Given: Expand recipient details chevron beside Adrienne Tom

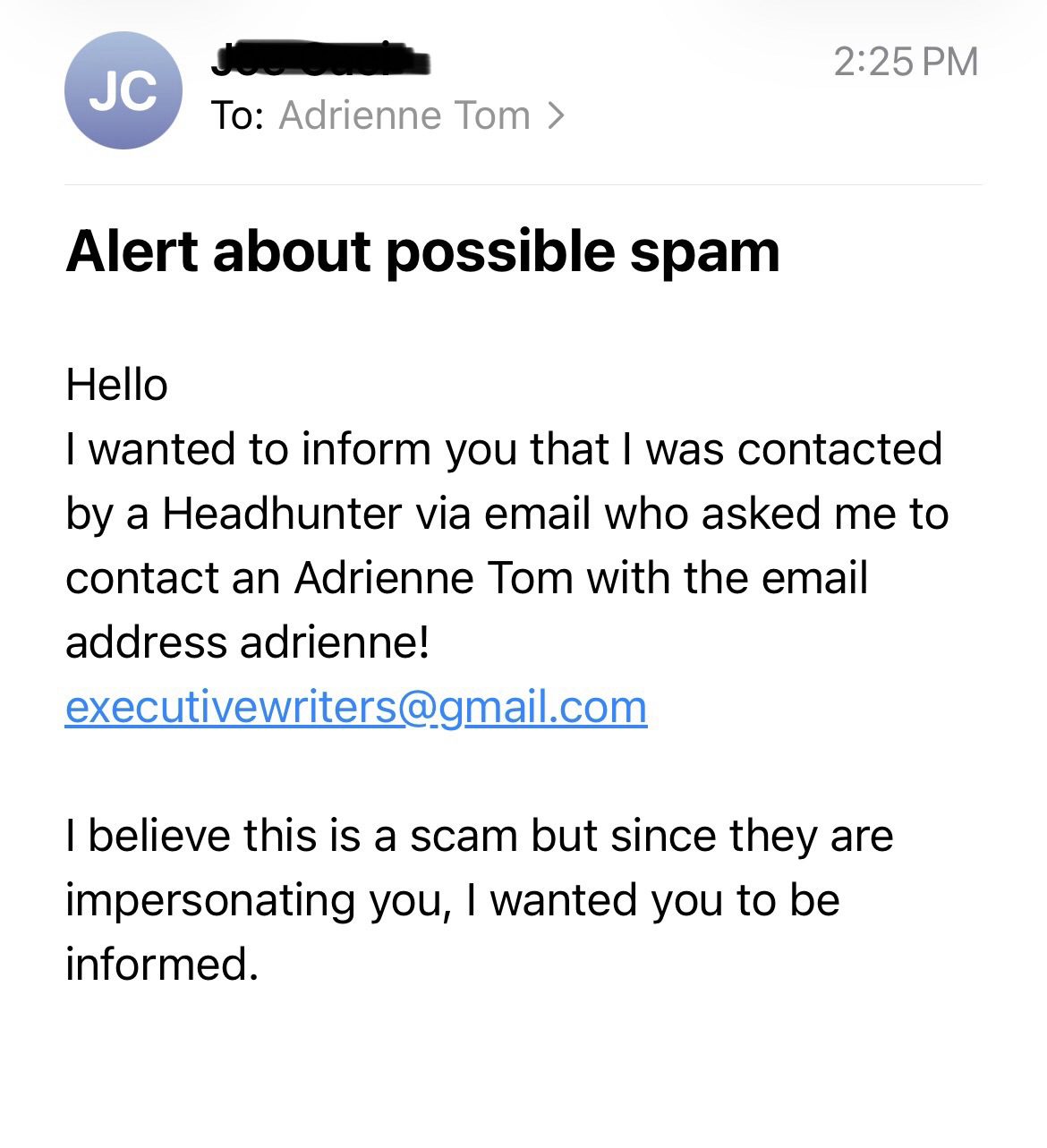Looking at the screenshot, I should [556, 115].
